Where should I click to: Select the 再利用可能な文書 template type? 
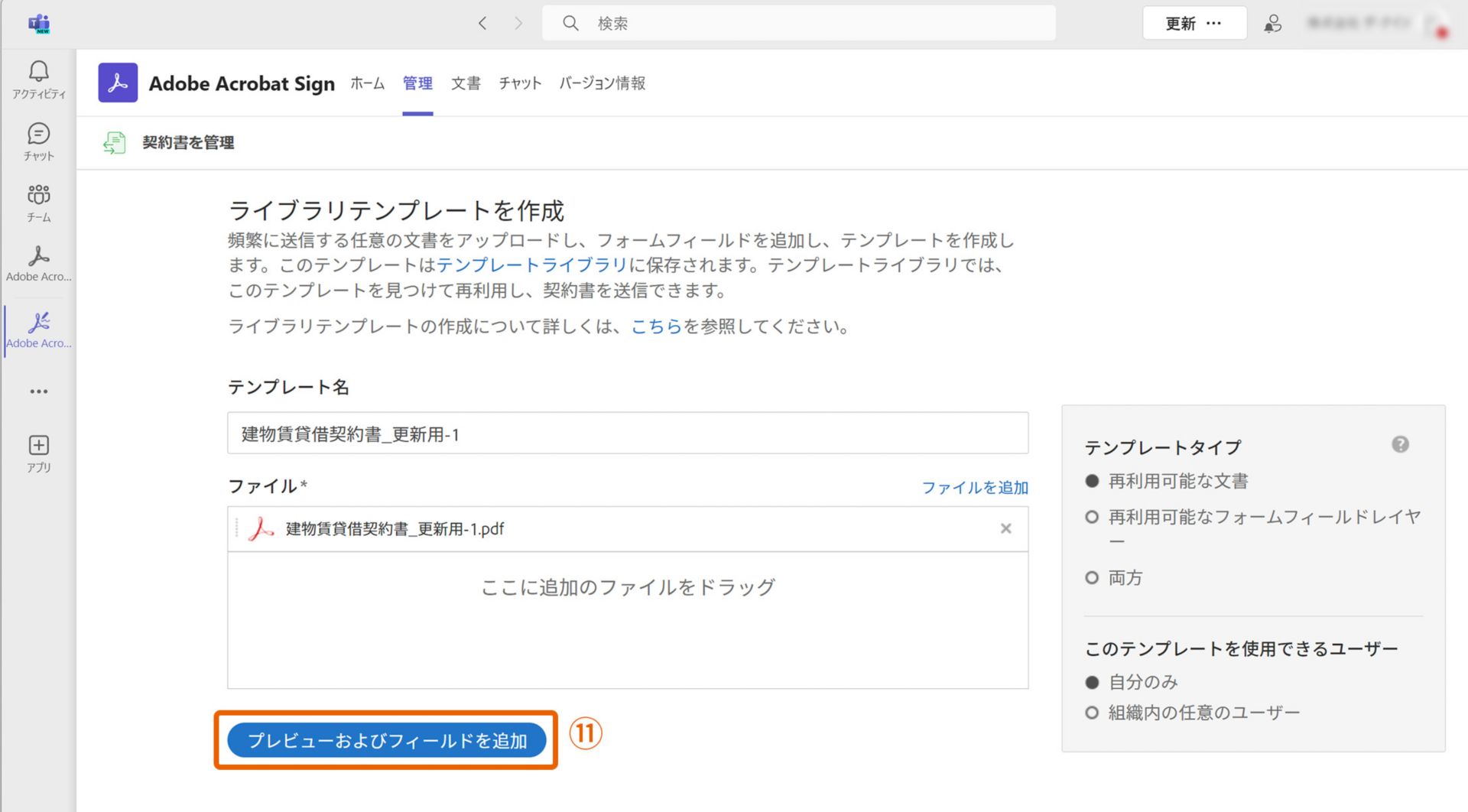(1092, 481)
